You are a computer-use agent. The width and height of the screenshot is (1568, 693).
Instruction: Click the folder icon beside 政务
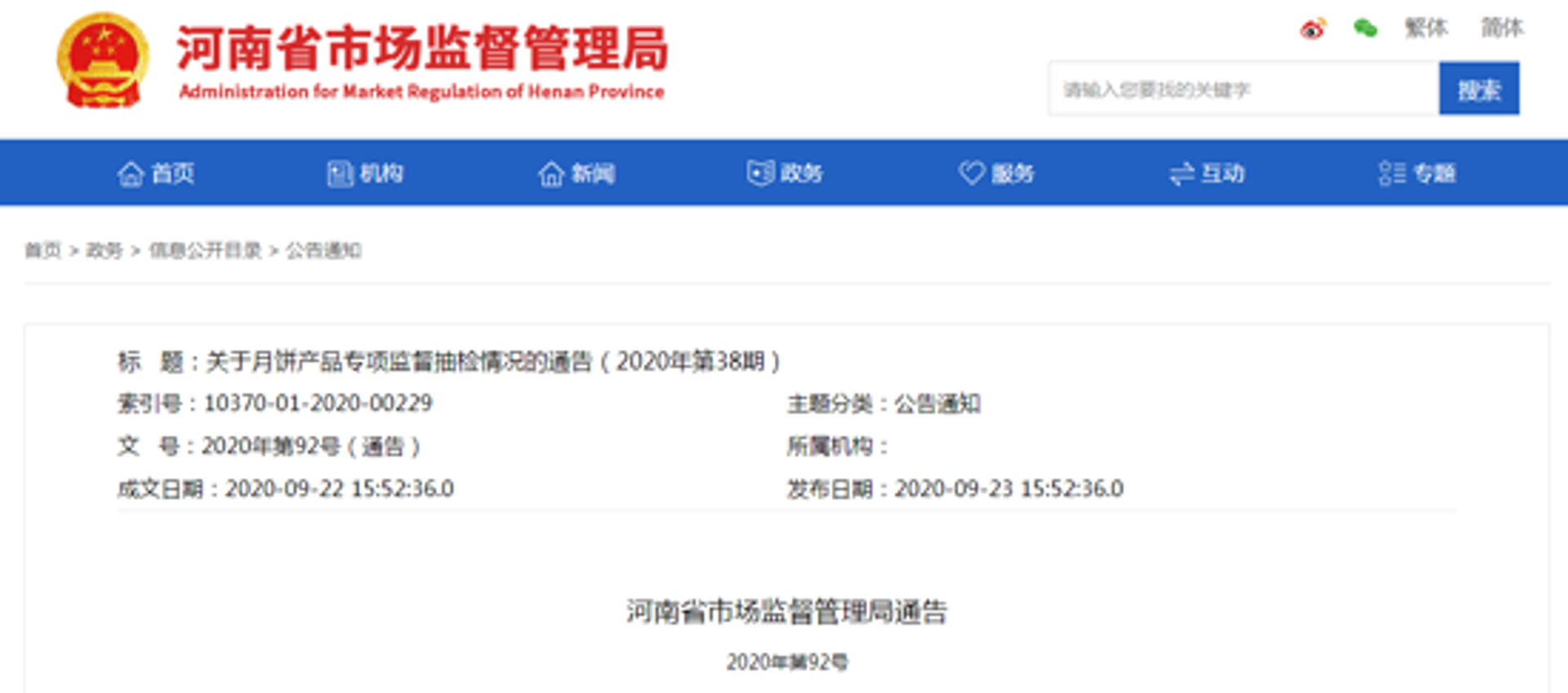pos(760,173)
